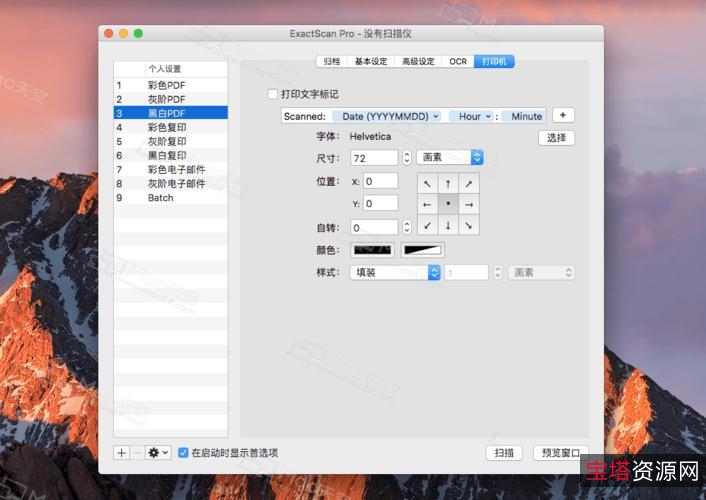Viewport: 706px width, 500px height.
Task: Zoom the ExactScan Pro window with green button
Action: tap(138, 33)
